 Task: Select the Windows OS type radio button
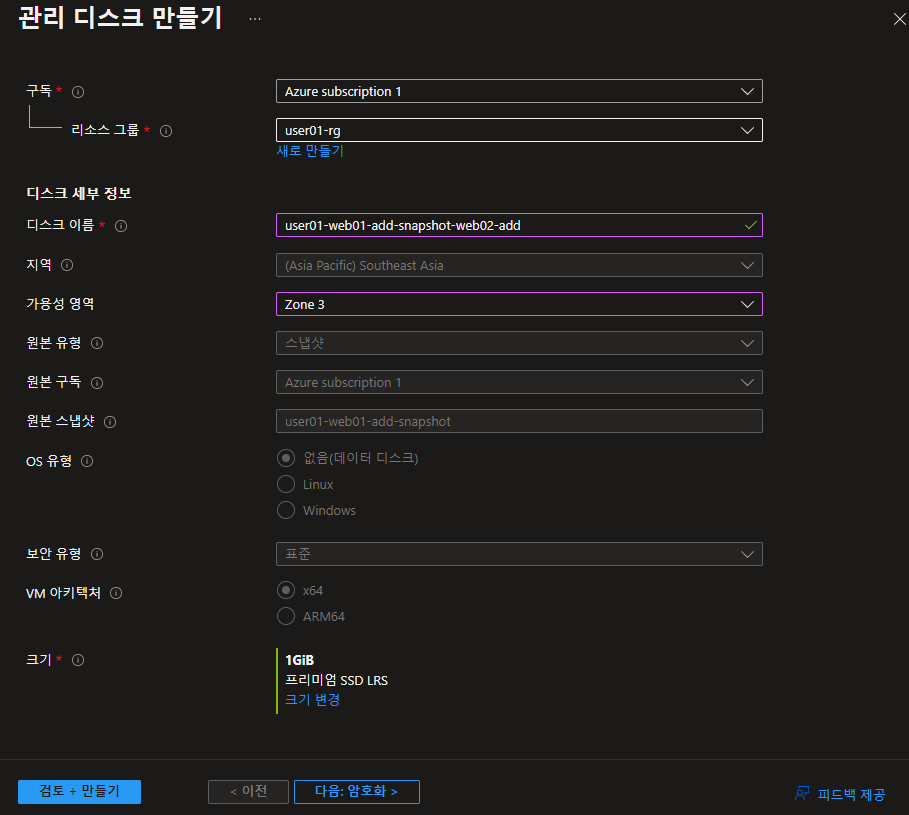[x=286, y=510]
